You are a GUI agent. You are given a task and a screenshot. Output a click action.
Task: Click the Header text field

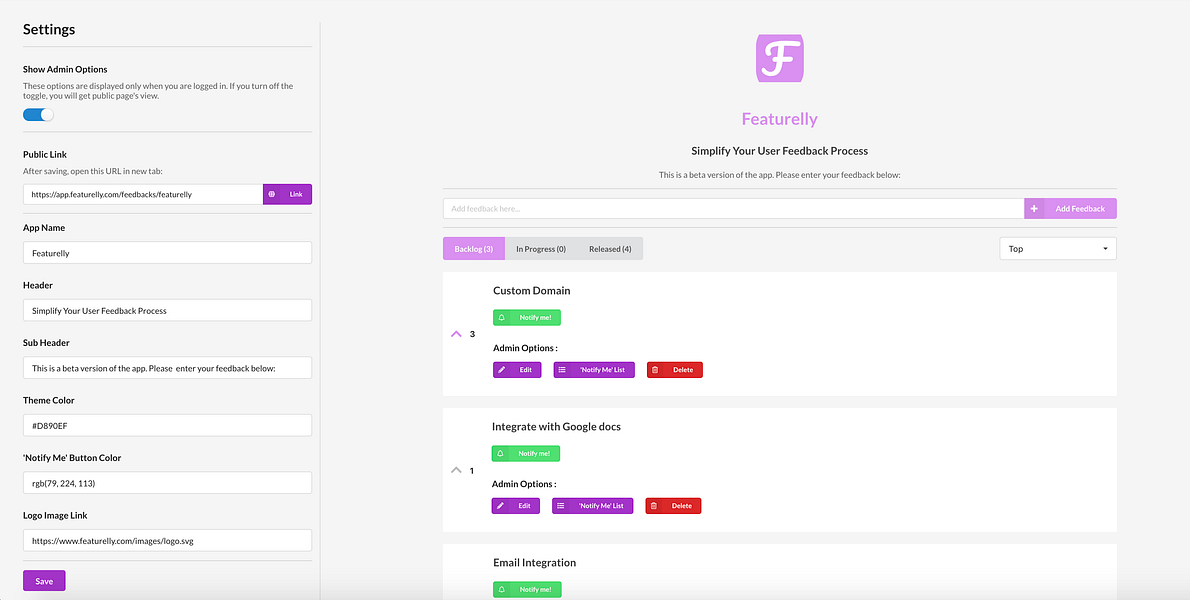click(x=167, y=310)
